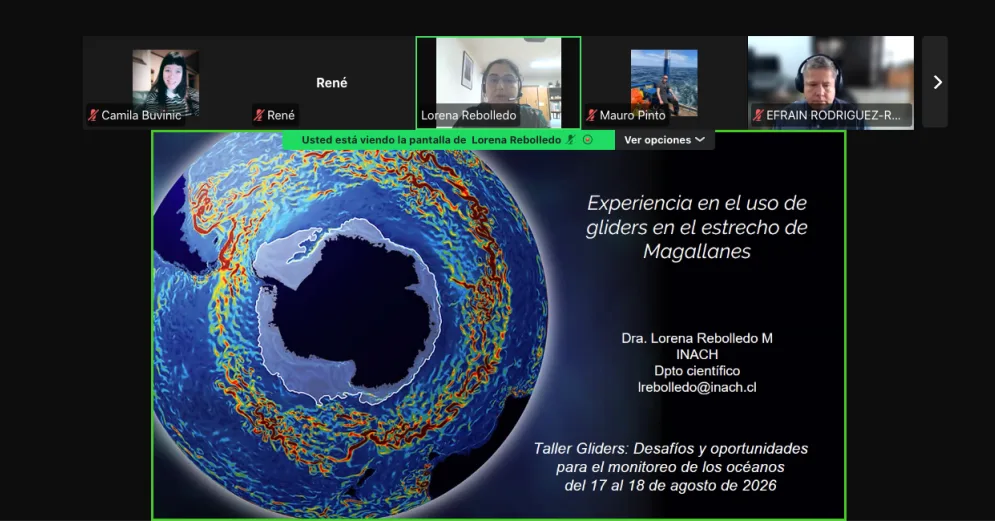Click Antarctica globe image on slide
Viewport: 995px width, 521px height.
point(349,327)
